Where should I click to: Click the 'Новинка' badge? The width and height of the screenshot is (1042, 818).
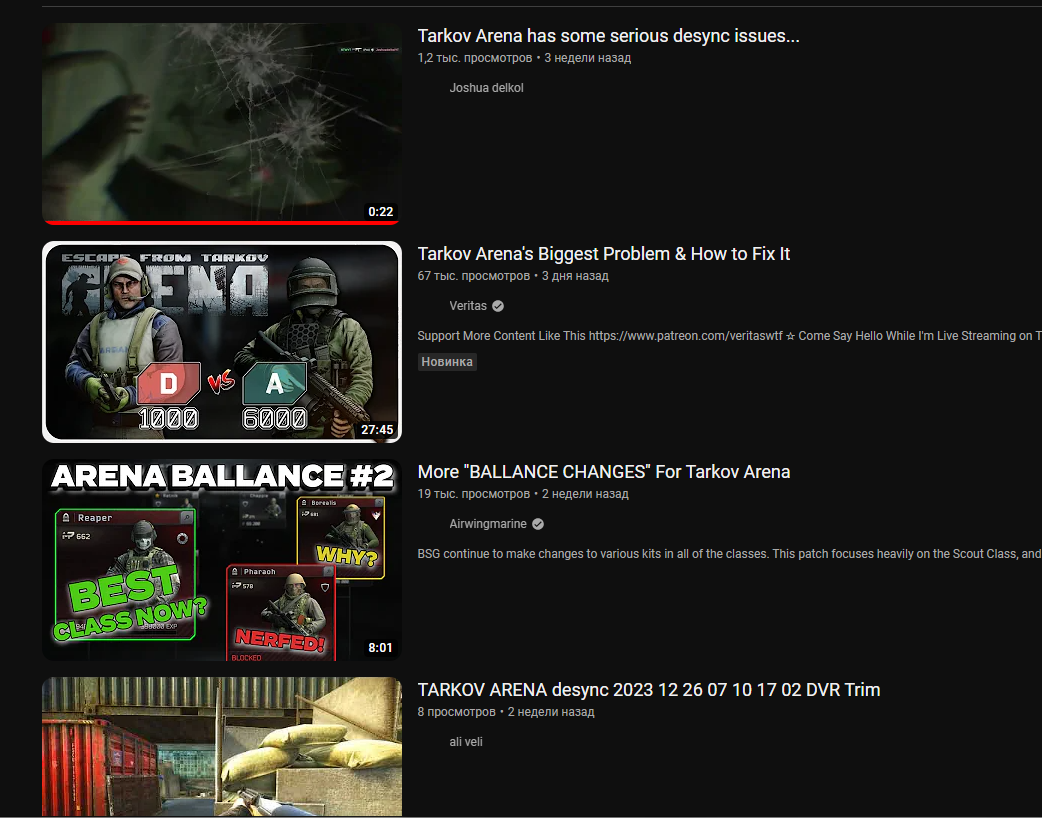(x=447, y=361)
